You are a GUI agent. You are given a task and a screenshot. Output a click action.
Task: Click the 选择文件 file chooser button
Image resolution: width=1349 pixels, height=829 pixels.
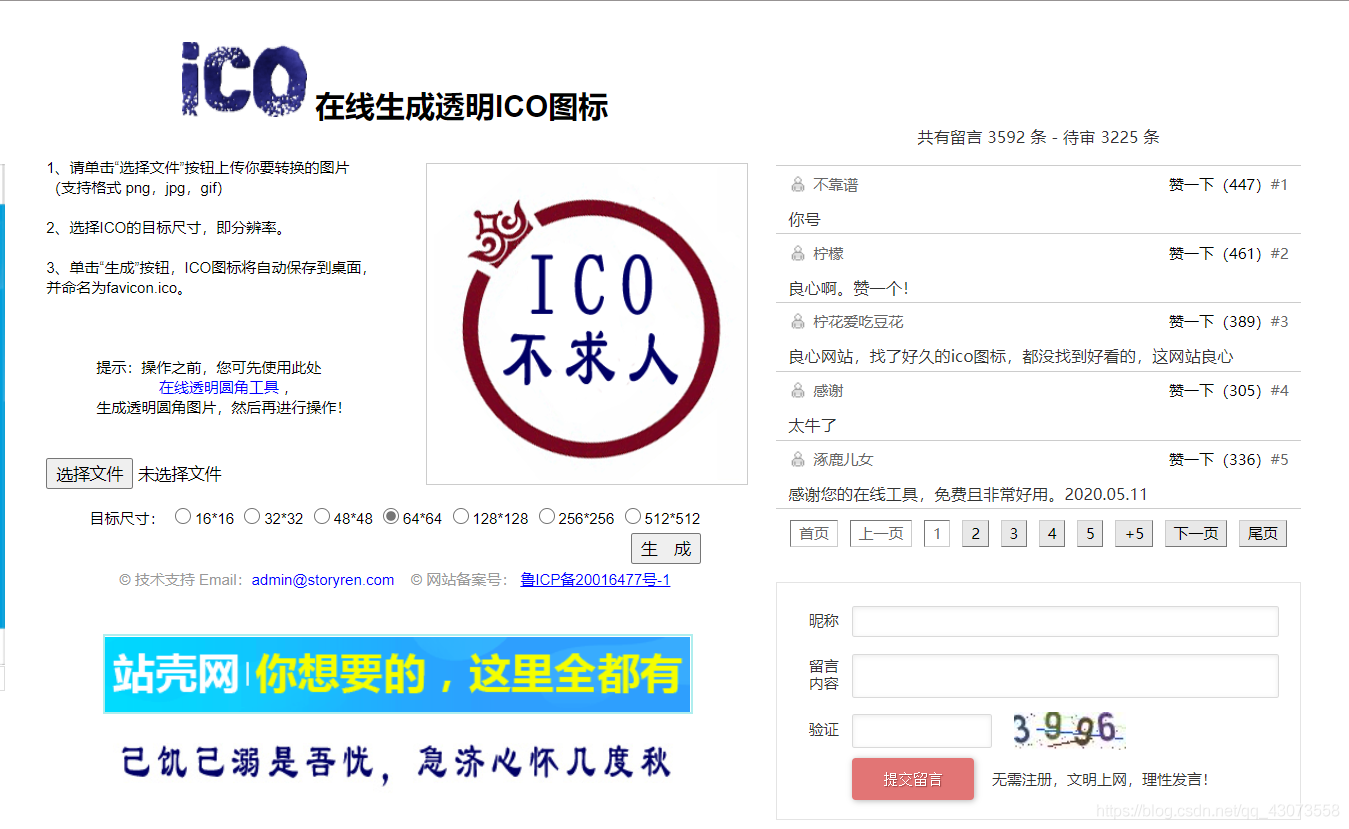89,474
